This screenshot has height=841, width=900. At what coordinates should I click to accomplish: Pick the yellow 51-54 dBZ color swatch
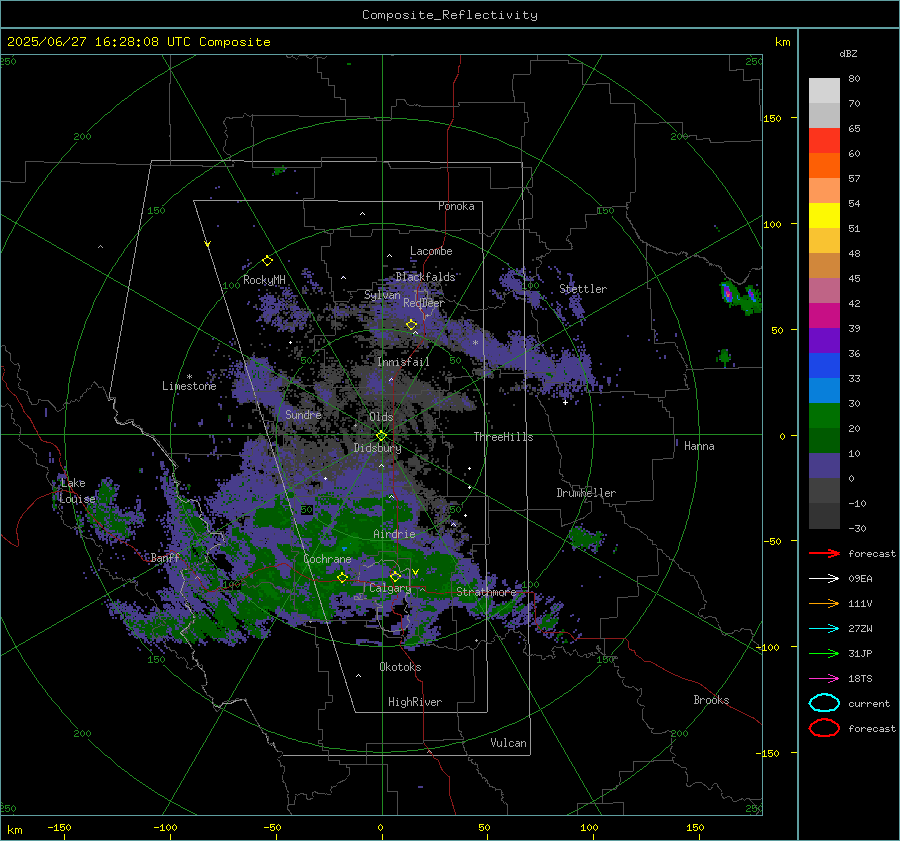pyautogui.click(x=824, y=216)
